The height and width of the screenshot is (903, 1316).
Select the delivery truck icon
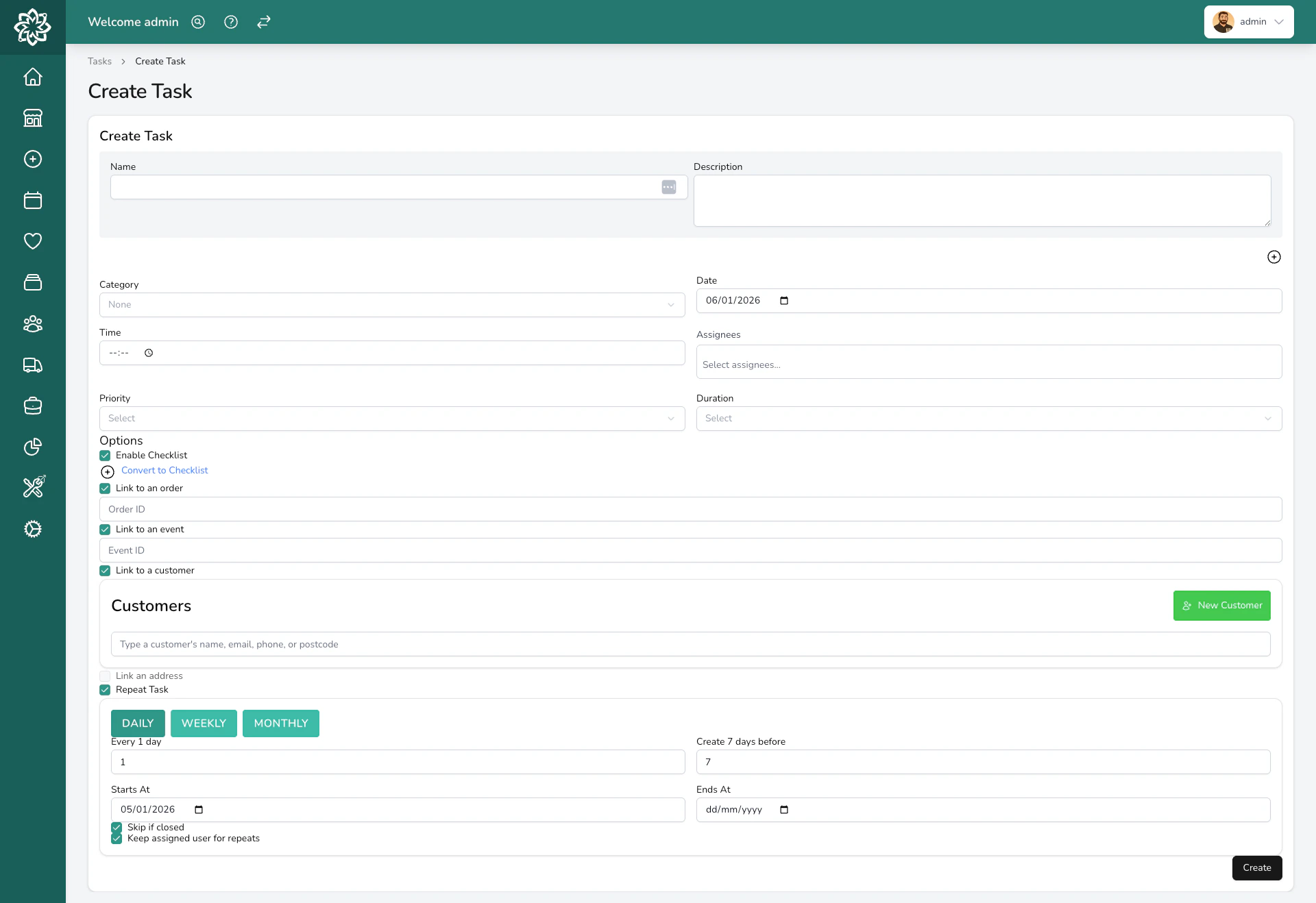[x=32, y=365]
